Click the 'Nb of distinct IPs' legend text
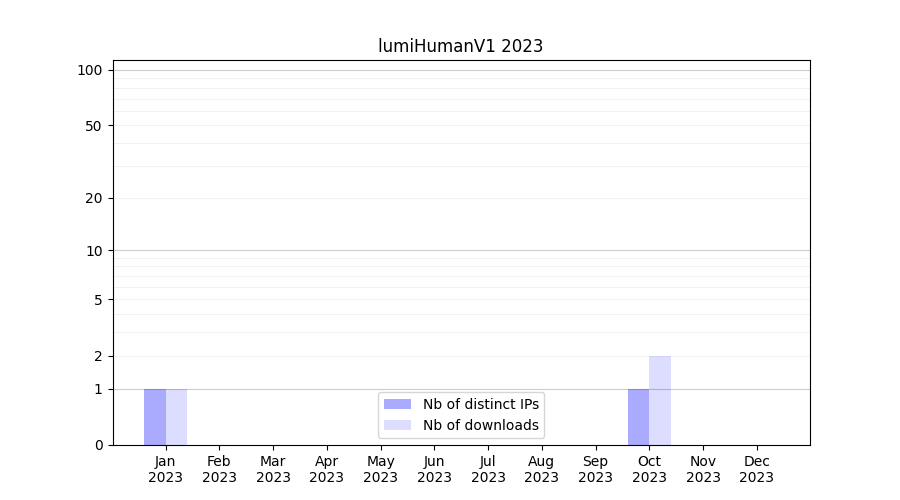 click(481, 404)
